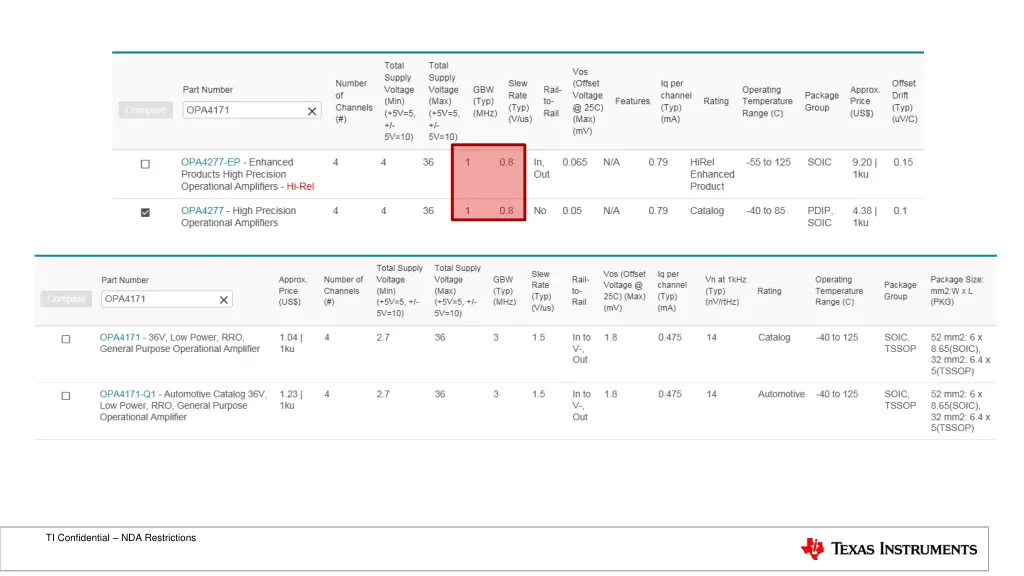Click upper table Operating Temperature Range header
This screenshot has width=1024, height=576.
[x=767, y=101]
